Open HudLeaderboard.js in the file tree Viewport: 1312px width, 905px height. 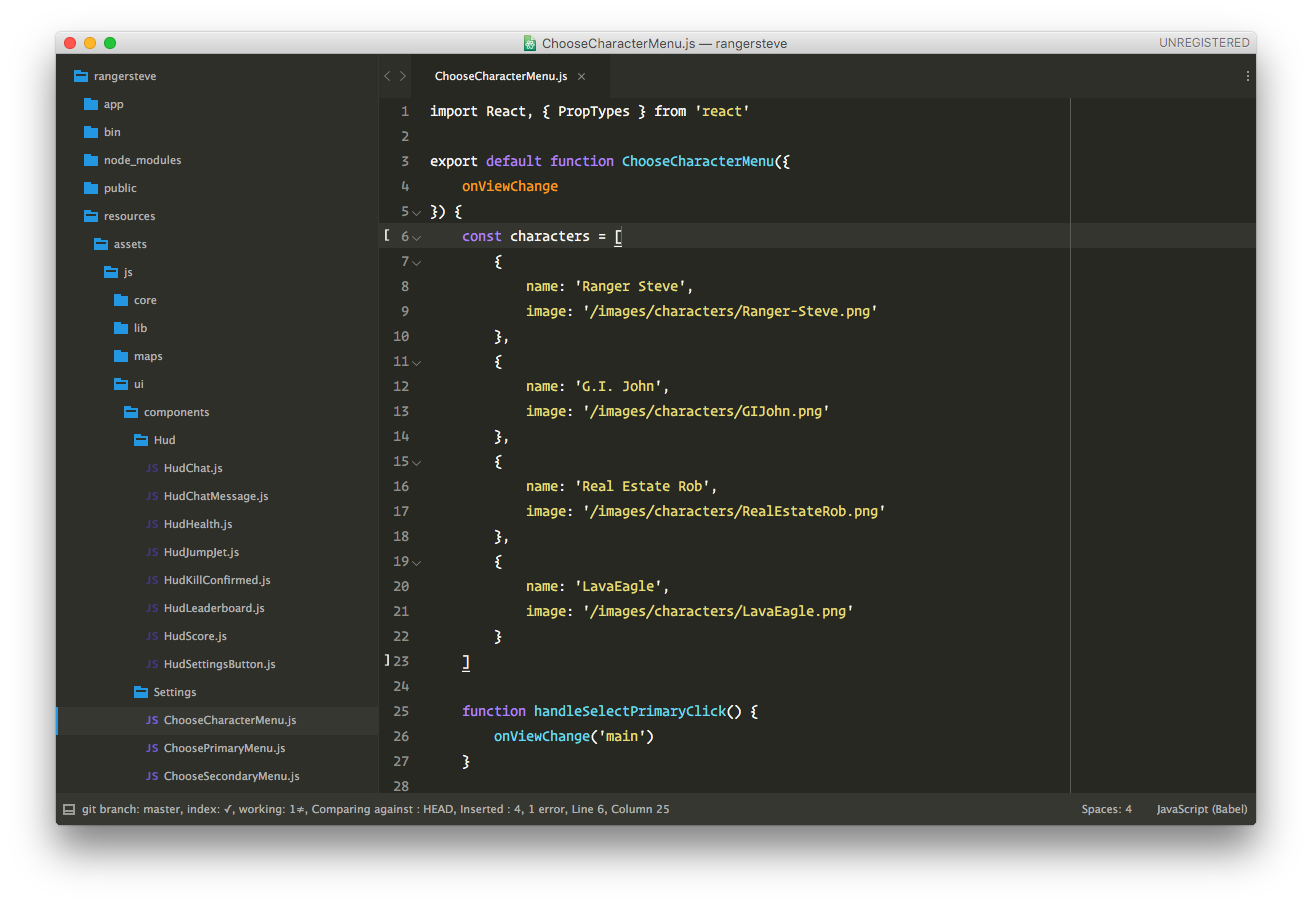pyautogui.click(x=214, y=608)
